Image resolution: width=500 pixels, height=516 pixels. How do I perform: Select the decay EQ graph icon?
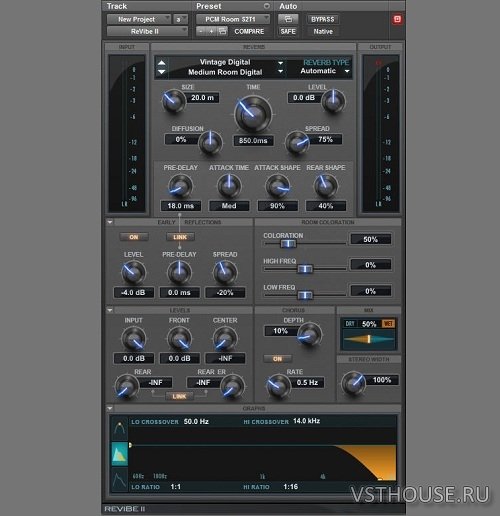119,428
